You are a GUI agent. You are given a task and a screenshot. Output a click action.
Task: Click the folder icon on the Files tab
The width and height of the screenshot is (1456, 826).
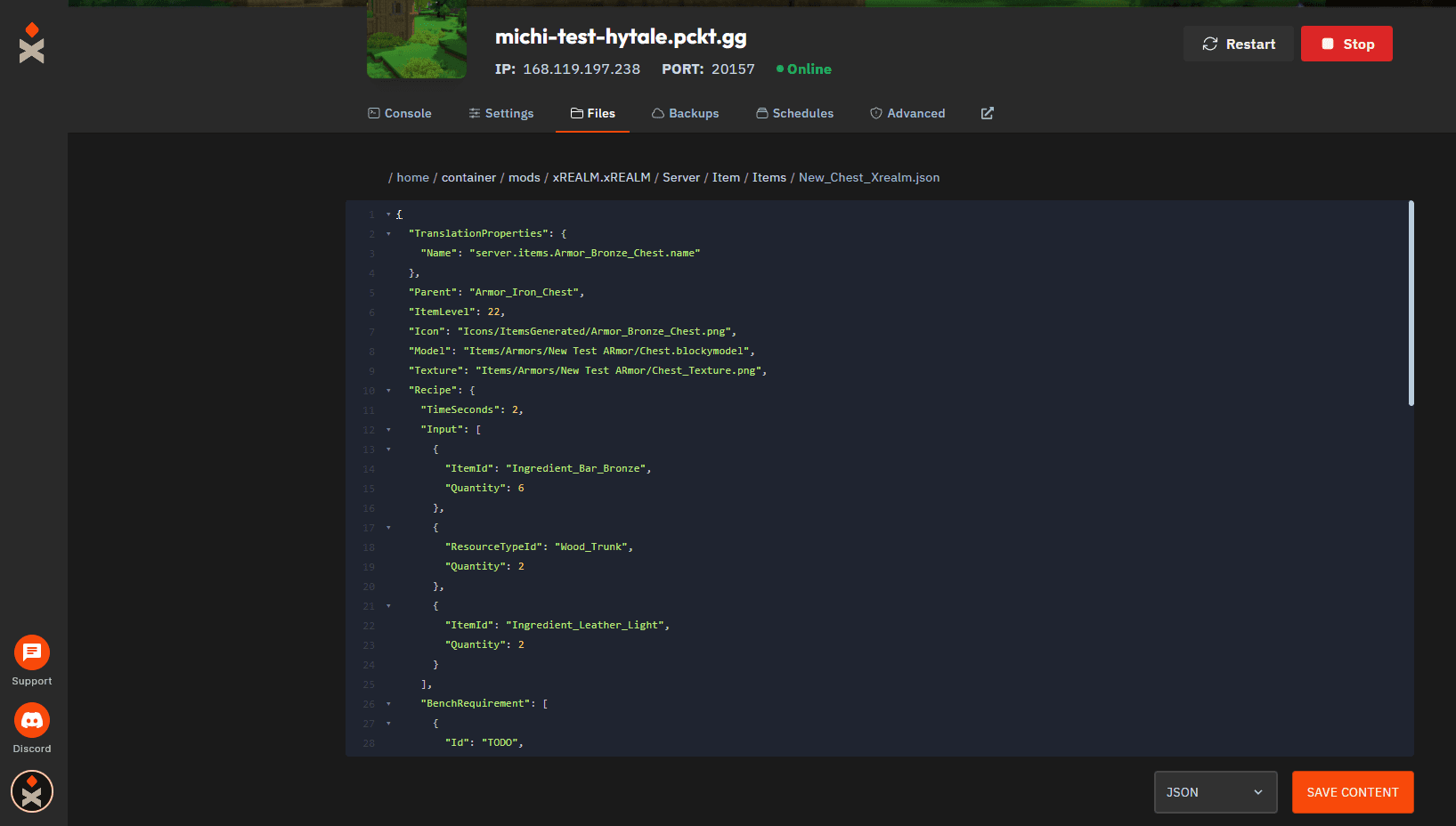(575, 113)
